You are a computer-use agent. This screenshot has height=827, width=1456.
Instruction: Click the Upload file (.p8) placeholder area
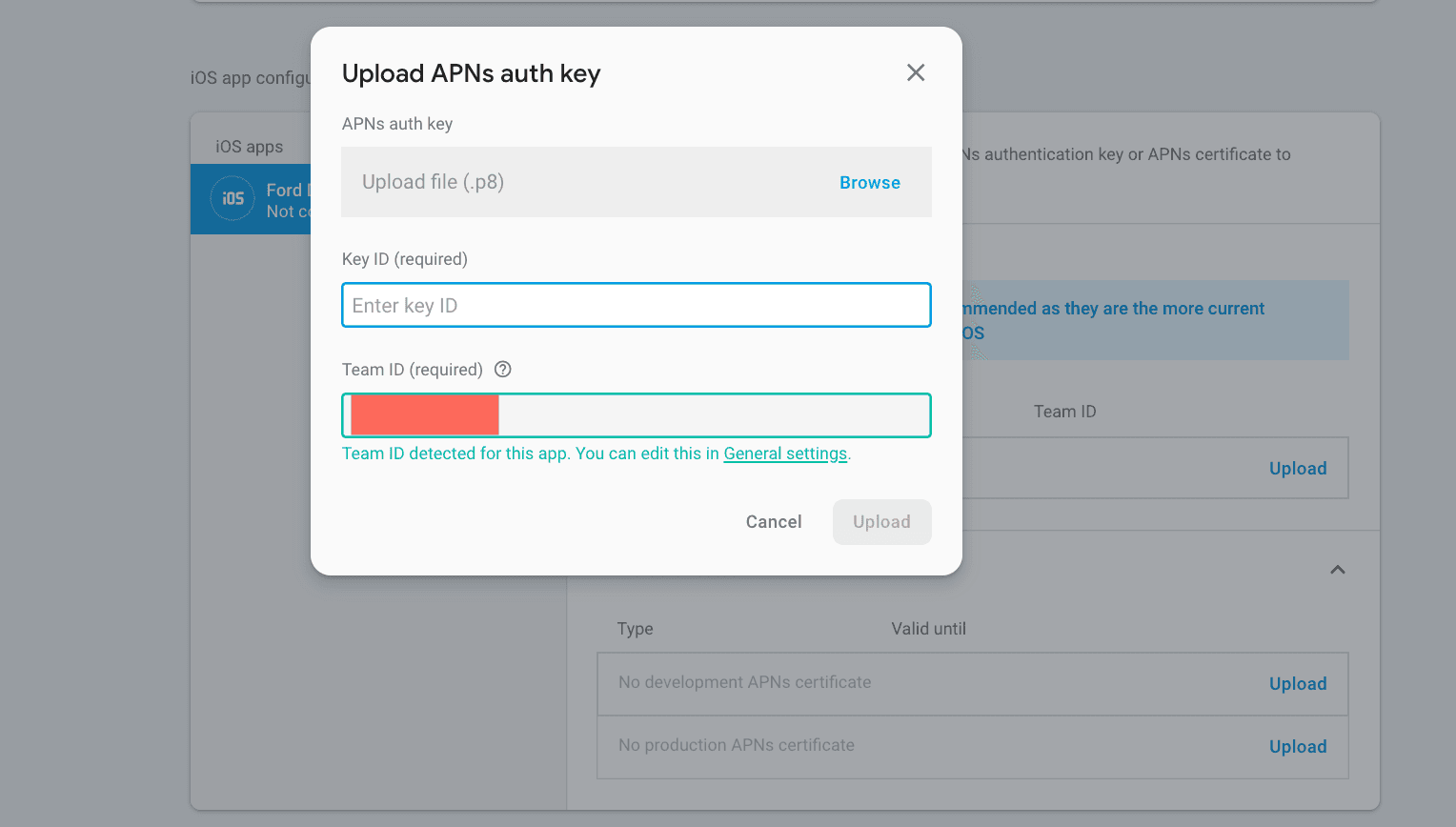point(572,183)
